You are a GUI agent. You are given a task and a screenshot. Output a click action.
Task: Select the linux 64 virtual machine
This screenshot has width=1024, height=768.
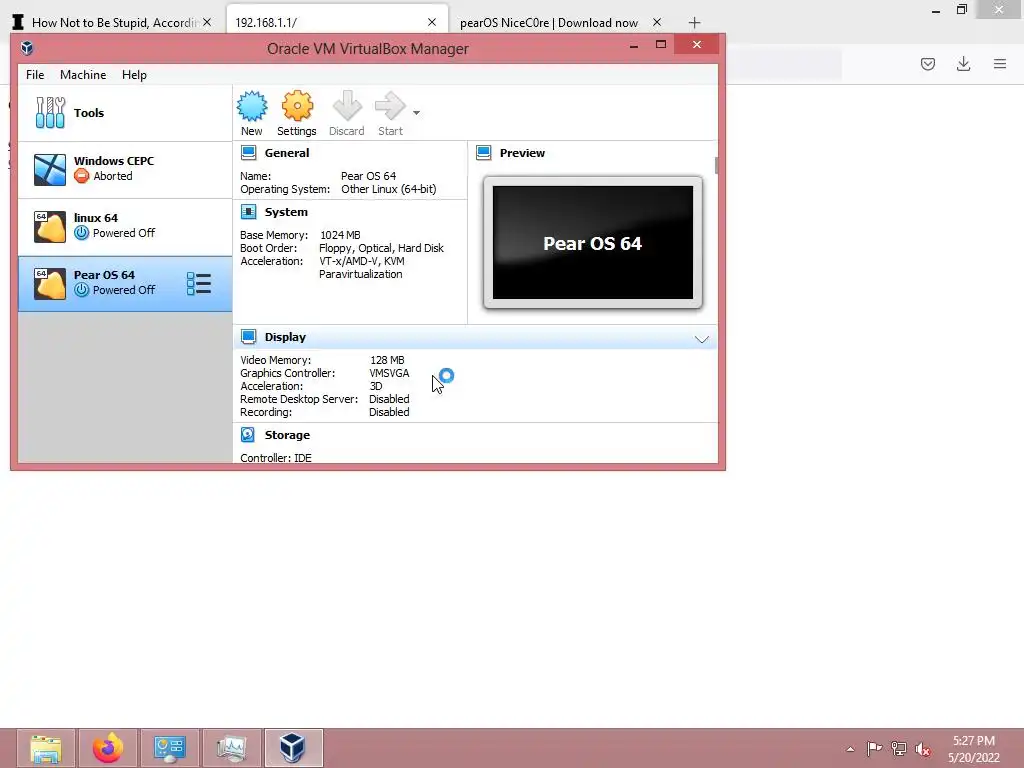coord(125,227)
